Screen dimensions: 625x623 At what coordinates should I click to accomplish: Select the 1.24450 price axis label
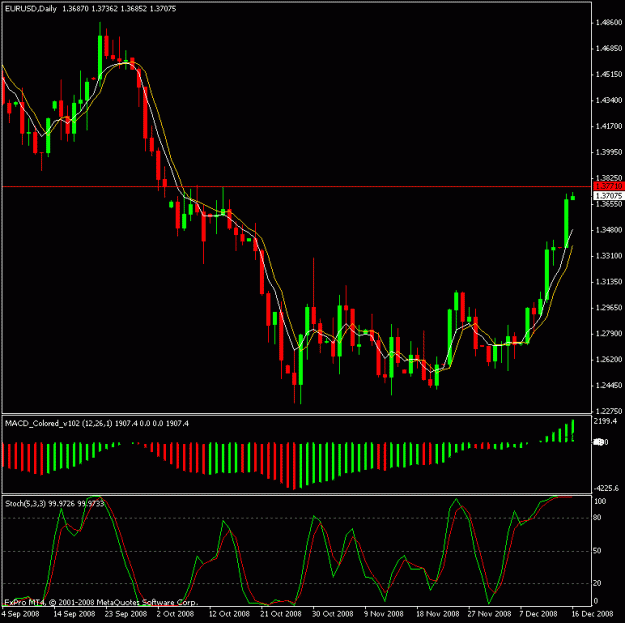609,385
